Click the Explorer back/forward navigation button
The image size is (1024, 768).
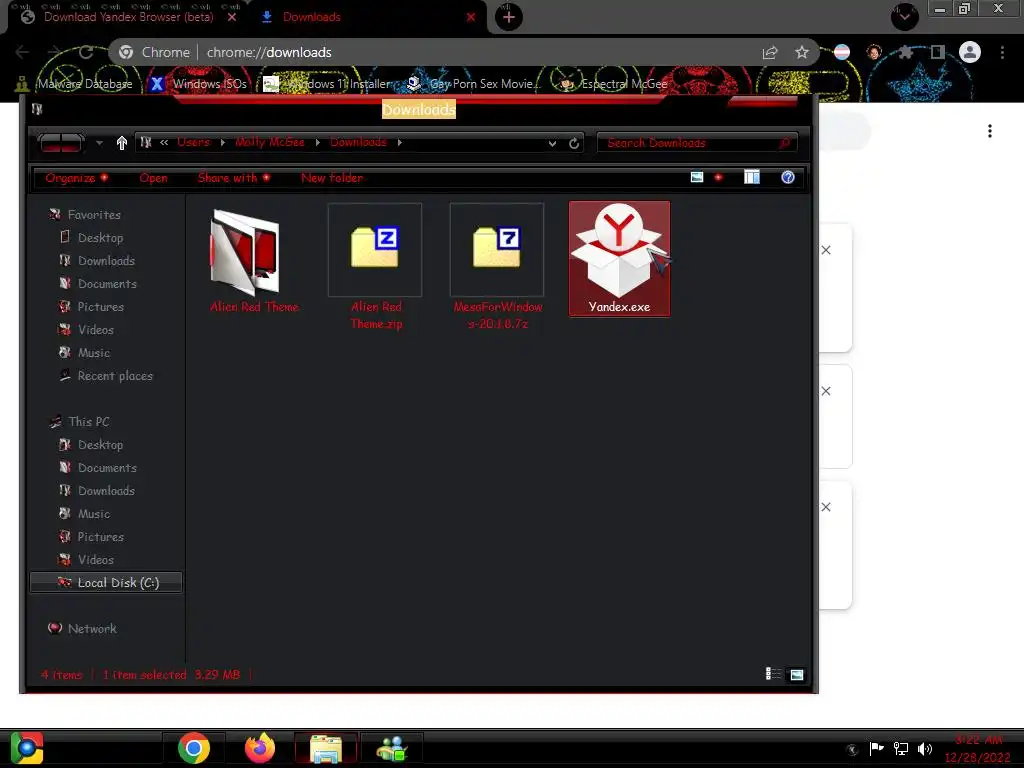pyautogui.click(x=61, y=142)
